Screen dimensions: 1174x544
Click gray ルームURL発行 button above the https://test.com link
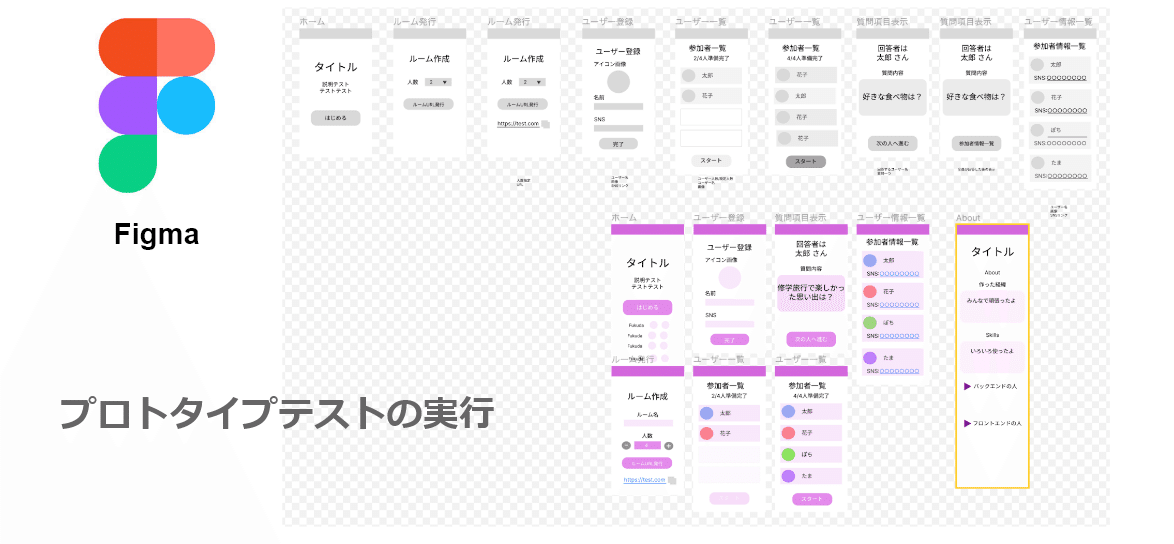click(x=523, y=105)
